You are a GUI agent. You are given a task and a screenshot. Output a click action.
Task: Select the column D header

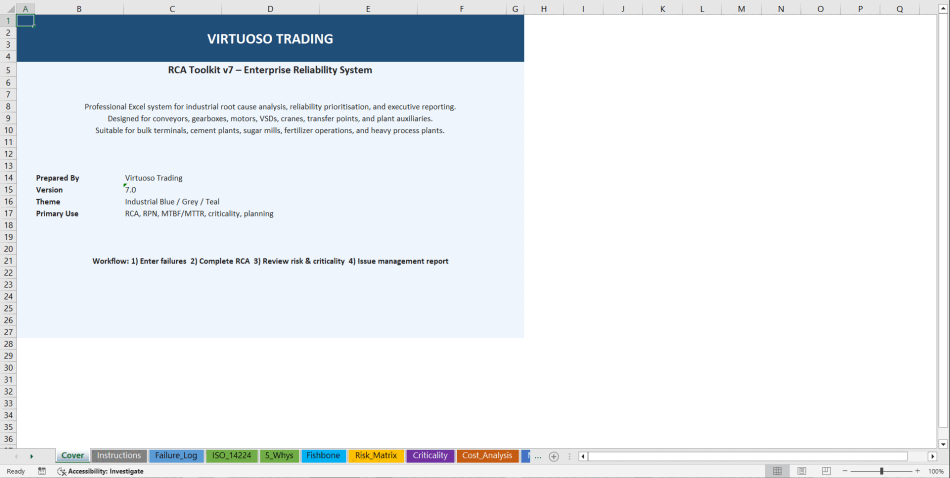click(270, 9)
